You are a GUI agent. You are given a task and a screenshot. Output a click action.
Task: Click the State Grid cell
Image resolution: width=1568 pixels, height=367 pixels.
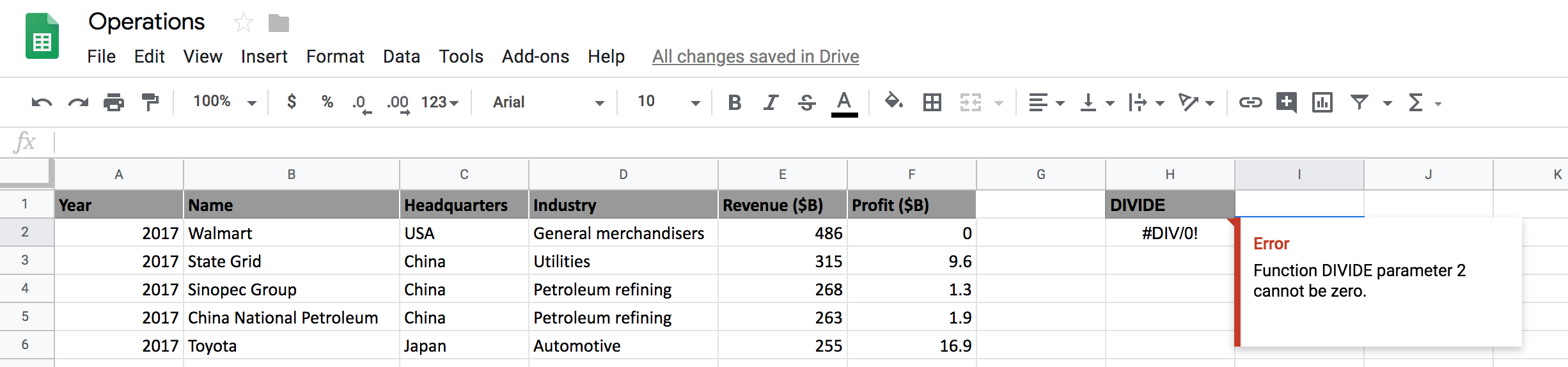(291, 261)
